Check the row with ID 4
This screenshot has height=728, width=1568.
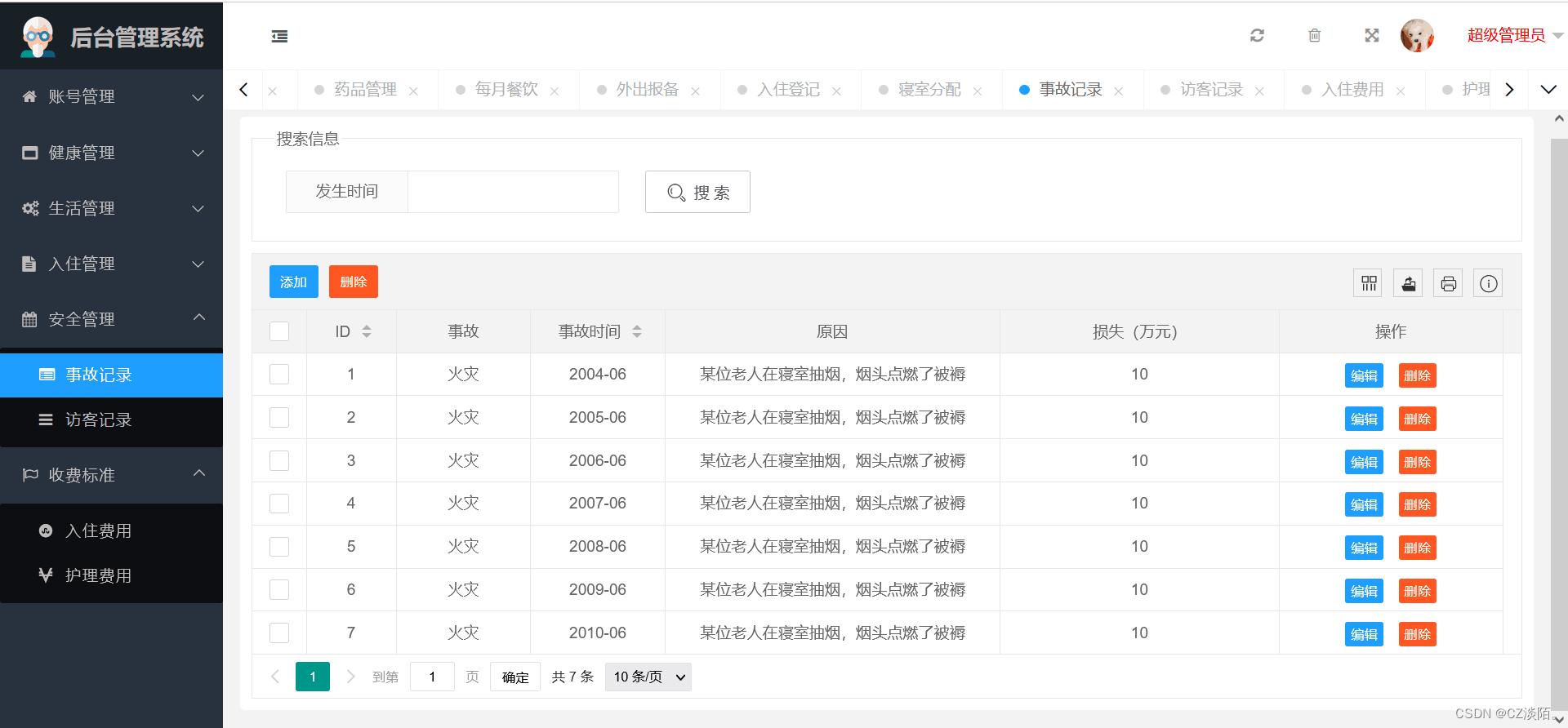point(279,503)
